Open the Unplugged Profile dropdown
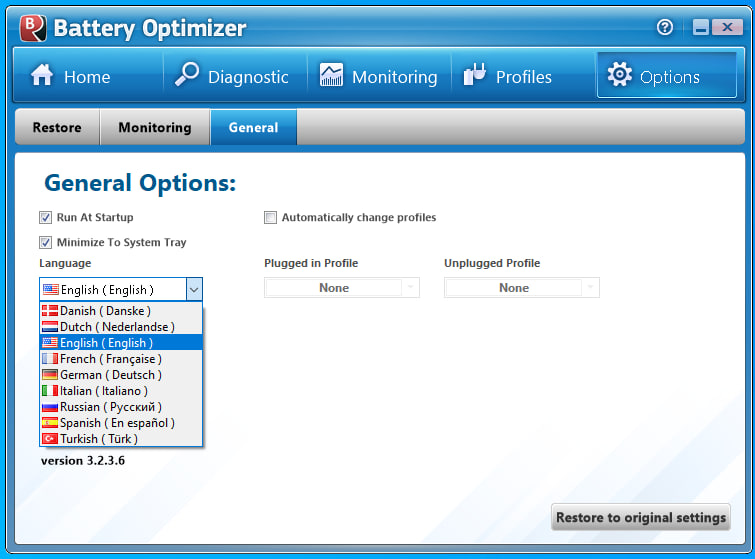The height and width of the screenshot is (559, 755). point(521,287)
